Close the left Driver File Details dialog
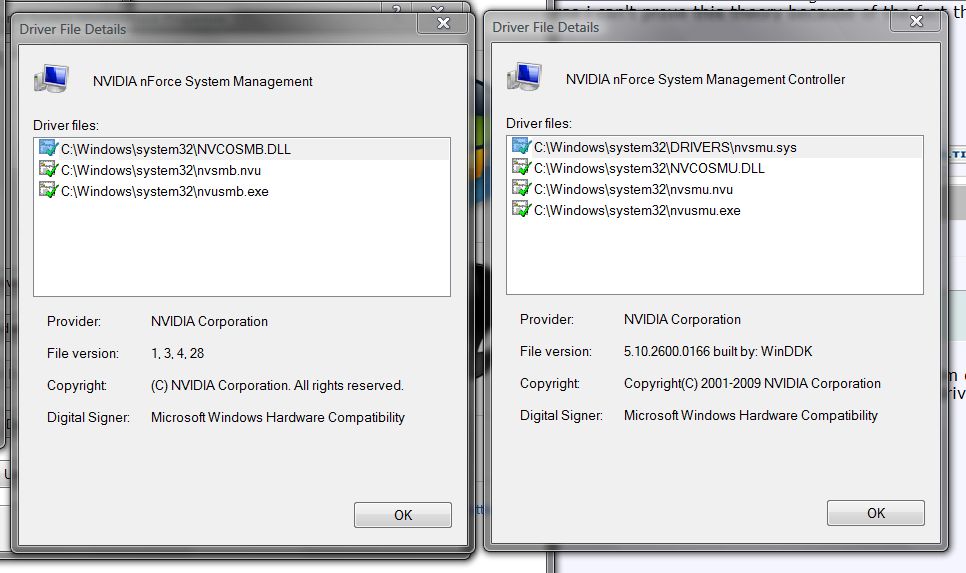 point(443,23)
